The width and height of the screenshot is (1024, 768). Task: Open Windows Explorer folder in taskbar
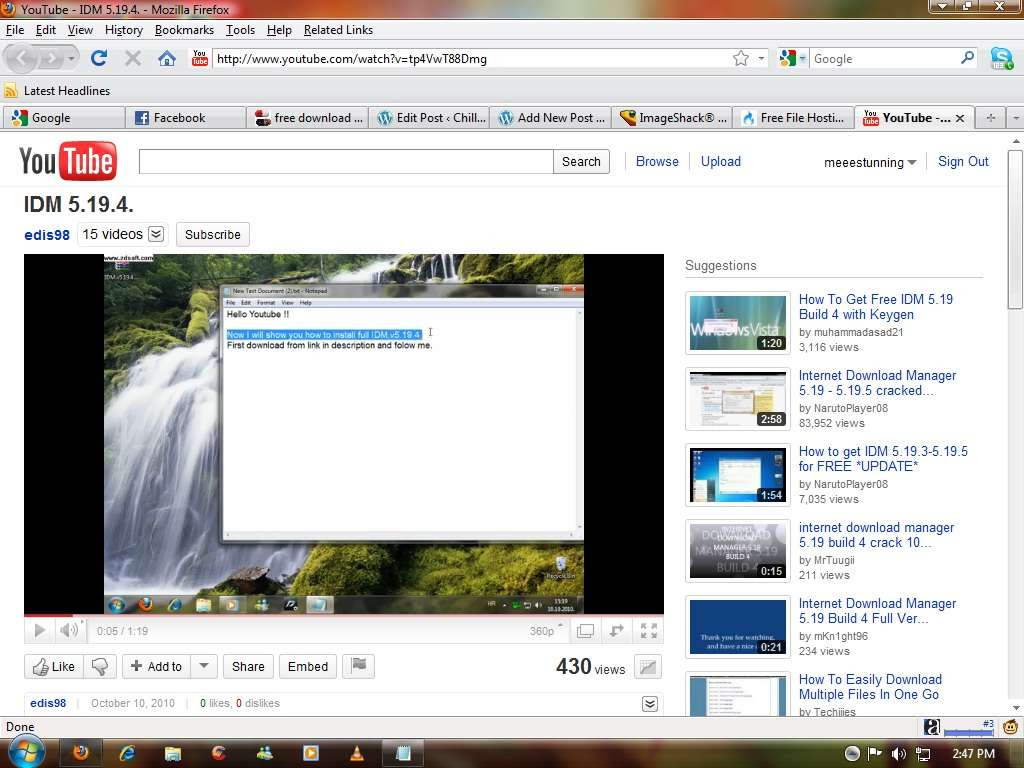click(172, 754)
